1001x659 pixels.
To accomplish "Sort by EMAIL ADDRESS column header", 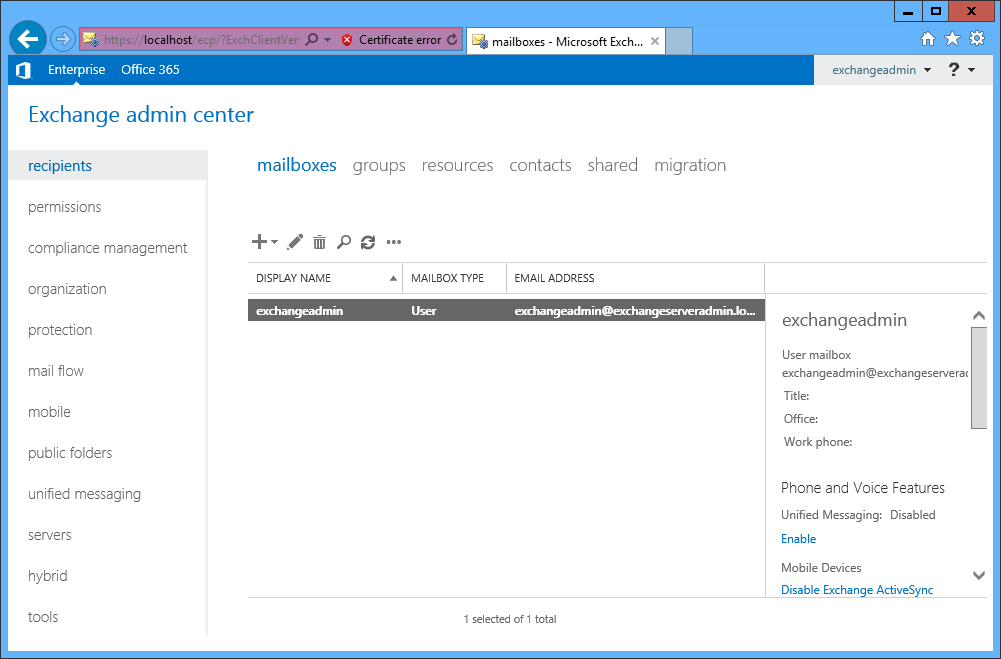I will coord(635,278).
